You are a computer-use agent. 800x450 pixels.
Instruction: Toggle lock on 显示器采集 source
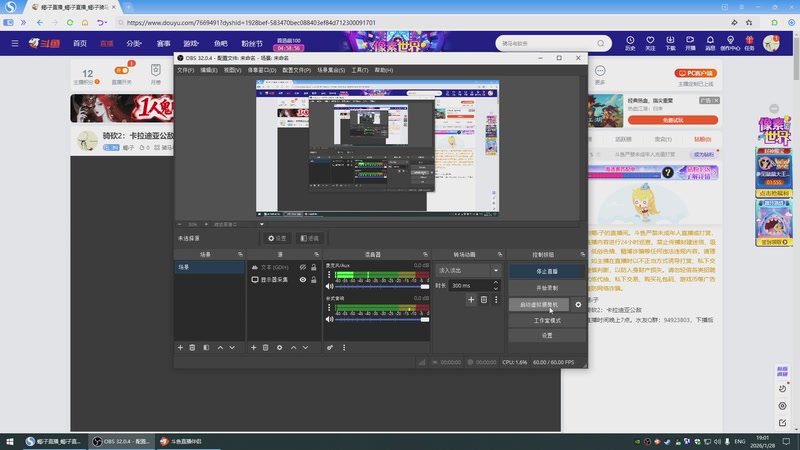coord(313,280)
